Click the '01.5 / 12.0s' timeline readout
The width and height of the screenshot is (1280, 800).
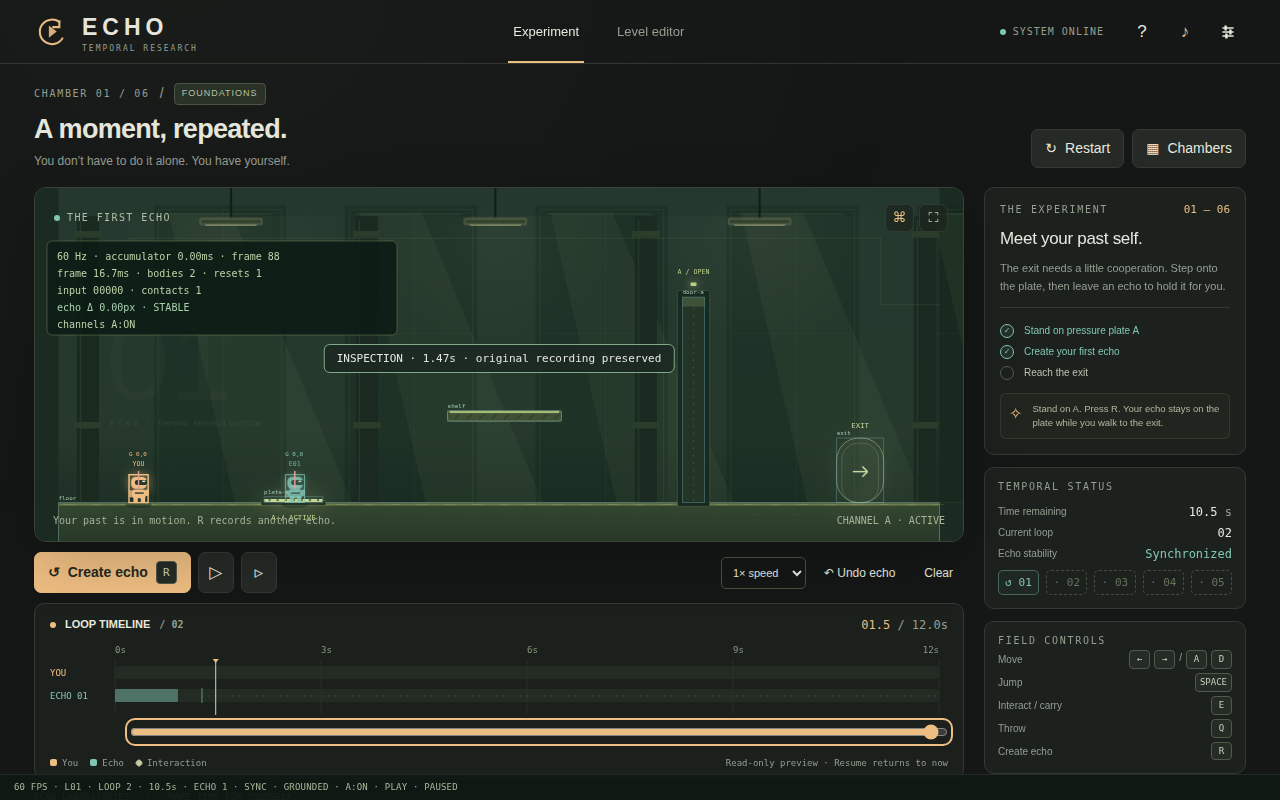[x=904, y=625]
